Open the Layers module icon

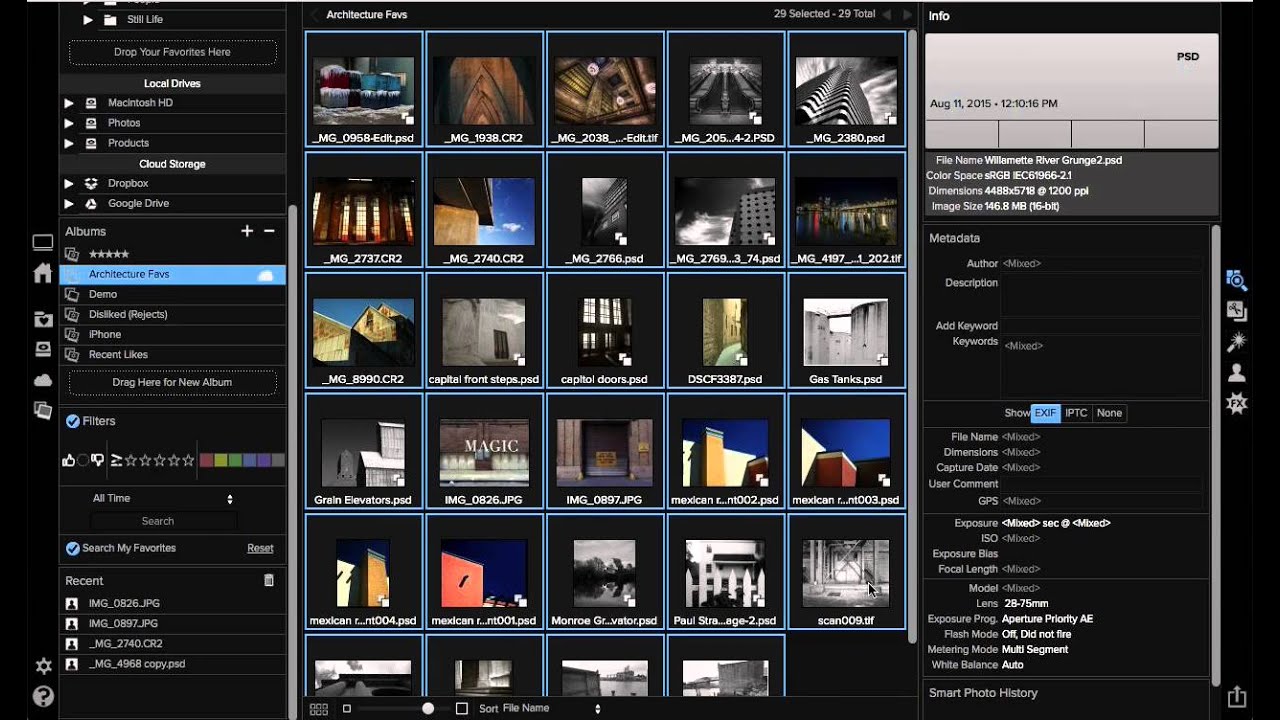point(1237,311)
